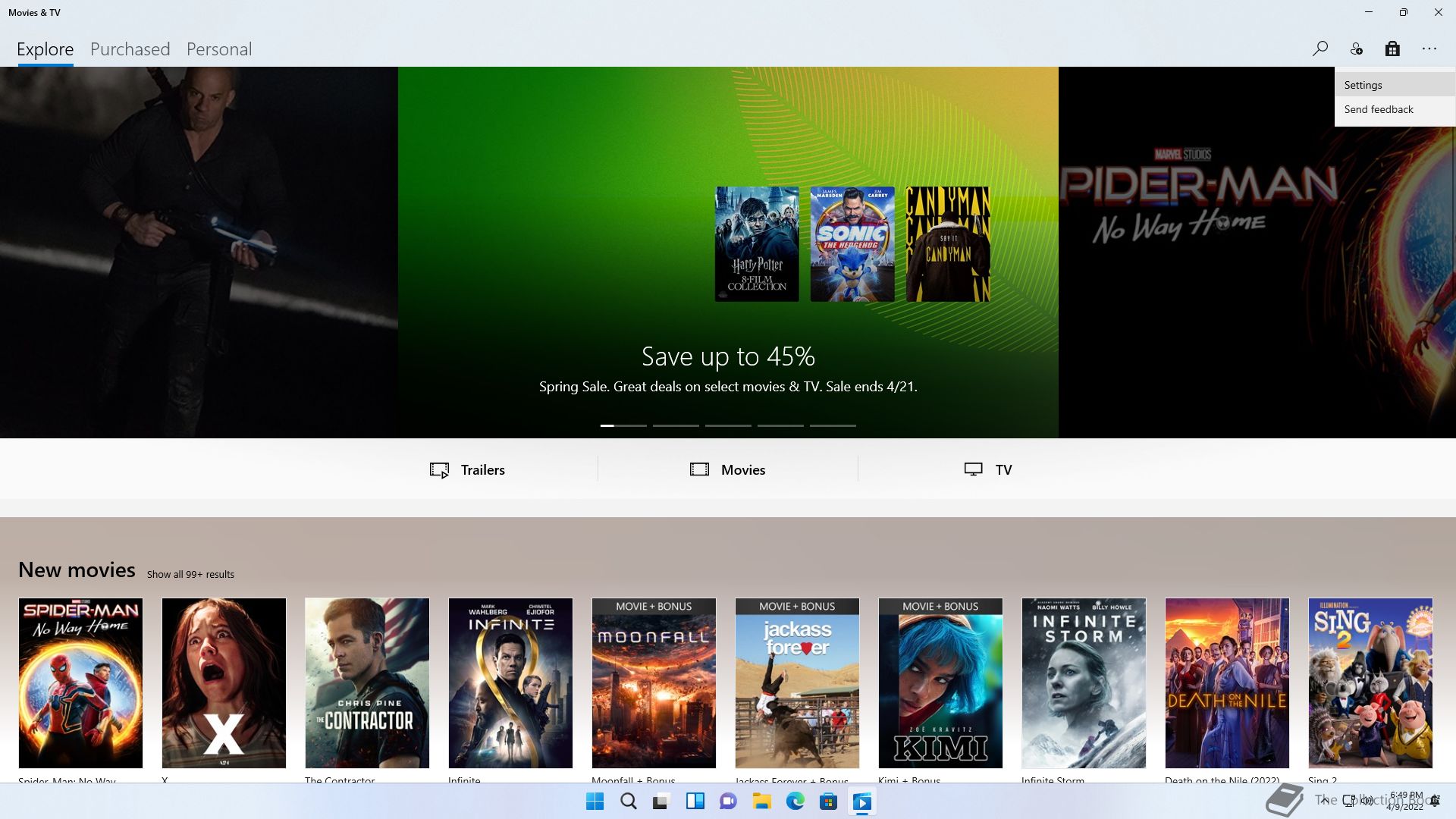1456x819 pixels.
Task: Open Widgets from the taskbar
Action: pyautogui.click(x=695, y=802)
